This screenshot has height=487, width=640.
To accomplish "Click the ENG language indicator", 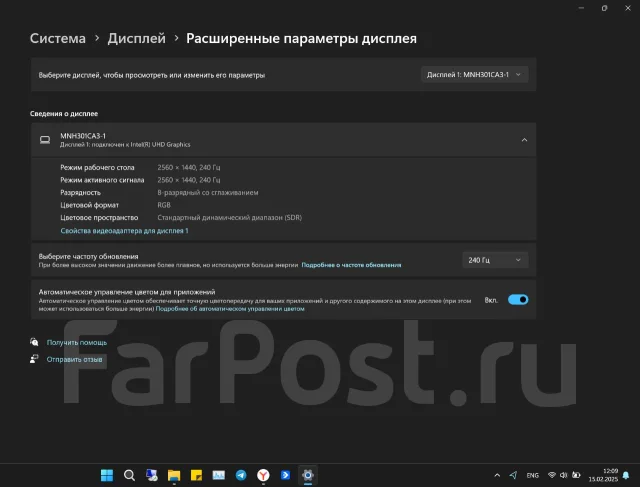I will pos(532,475).
